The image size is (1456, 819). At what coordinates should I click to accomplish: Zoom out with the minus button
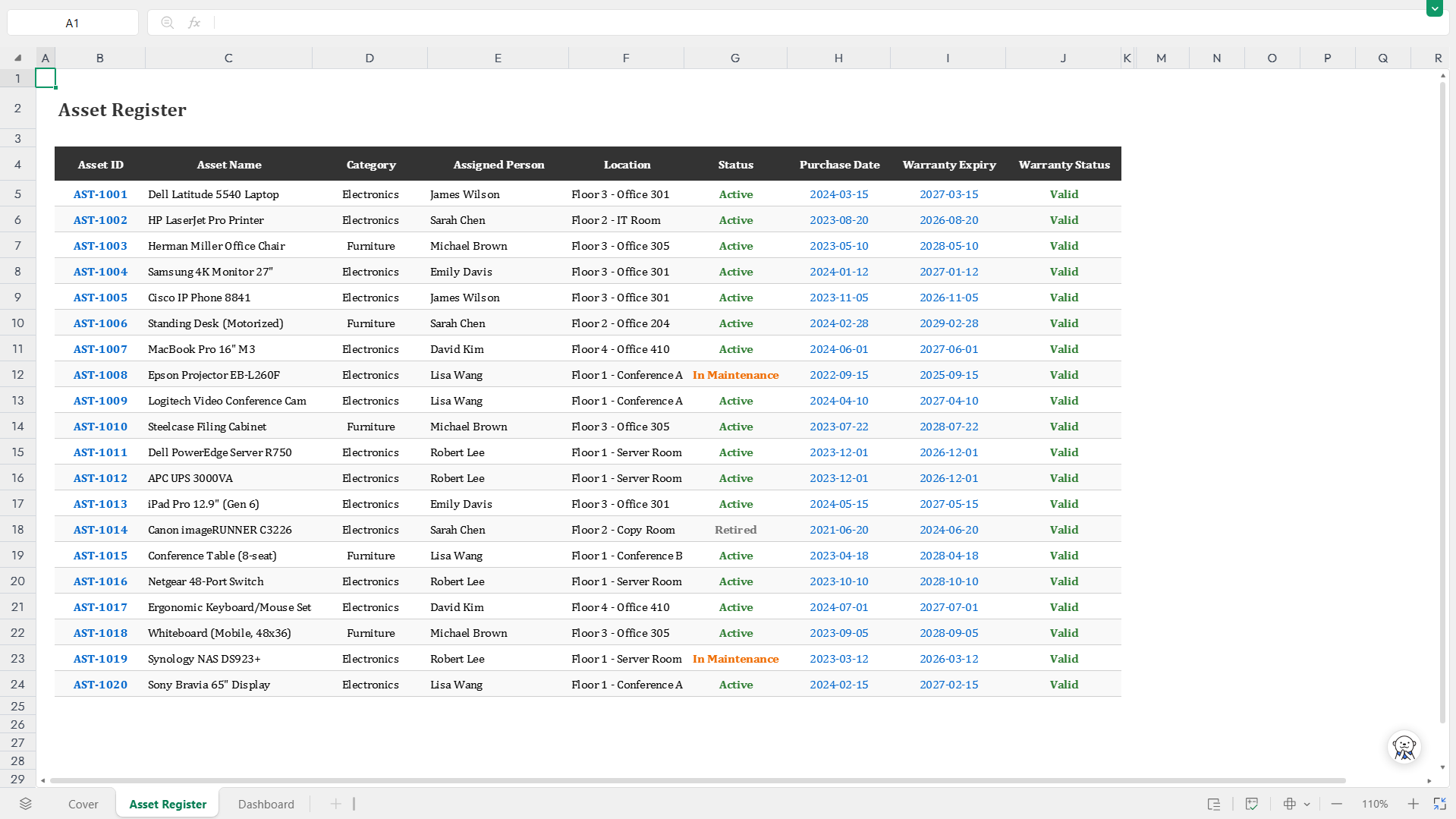(1337, 804)
